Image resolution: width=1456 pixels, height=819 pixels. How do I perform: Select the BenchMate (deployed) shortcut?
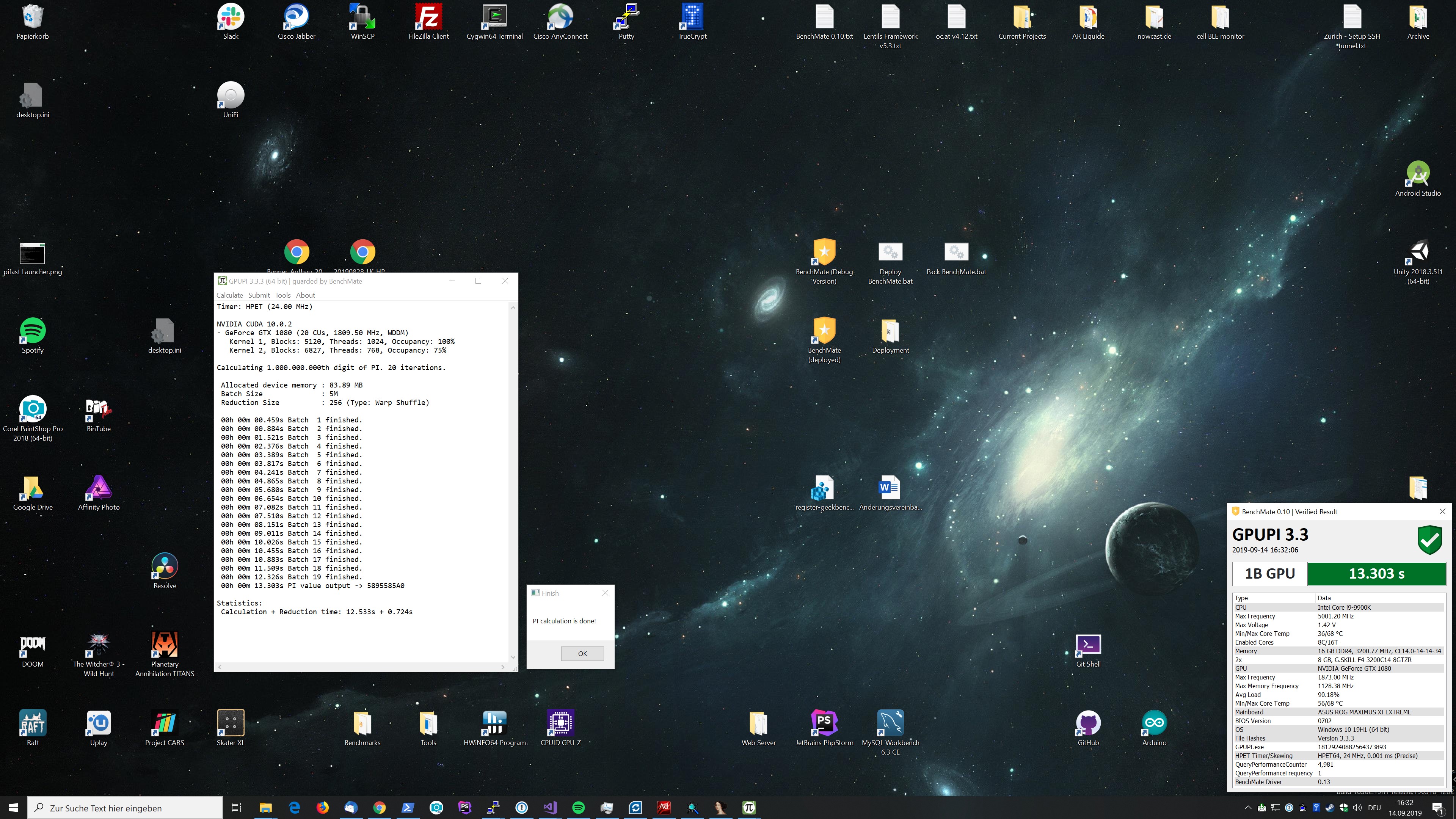pyautogui.click(x=824, y=340)
